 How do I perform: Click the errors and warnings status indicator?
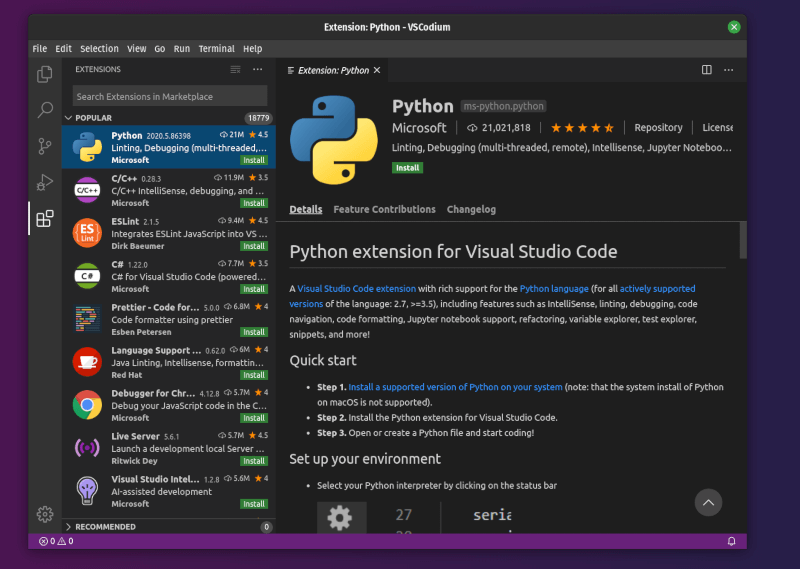56,541
